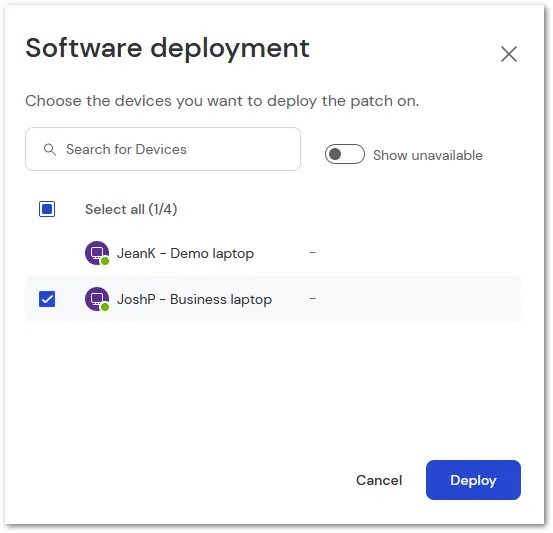553x533 pixels.
Task: Click the JoshP Business laptop device icon
Action: pyautogui.click(x=97, y=299)
